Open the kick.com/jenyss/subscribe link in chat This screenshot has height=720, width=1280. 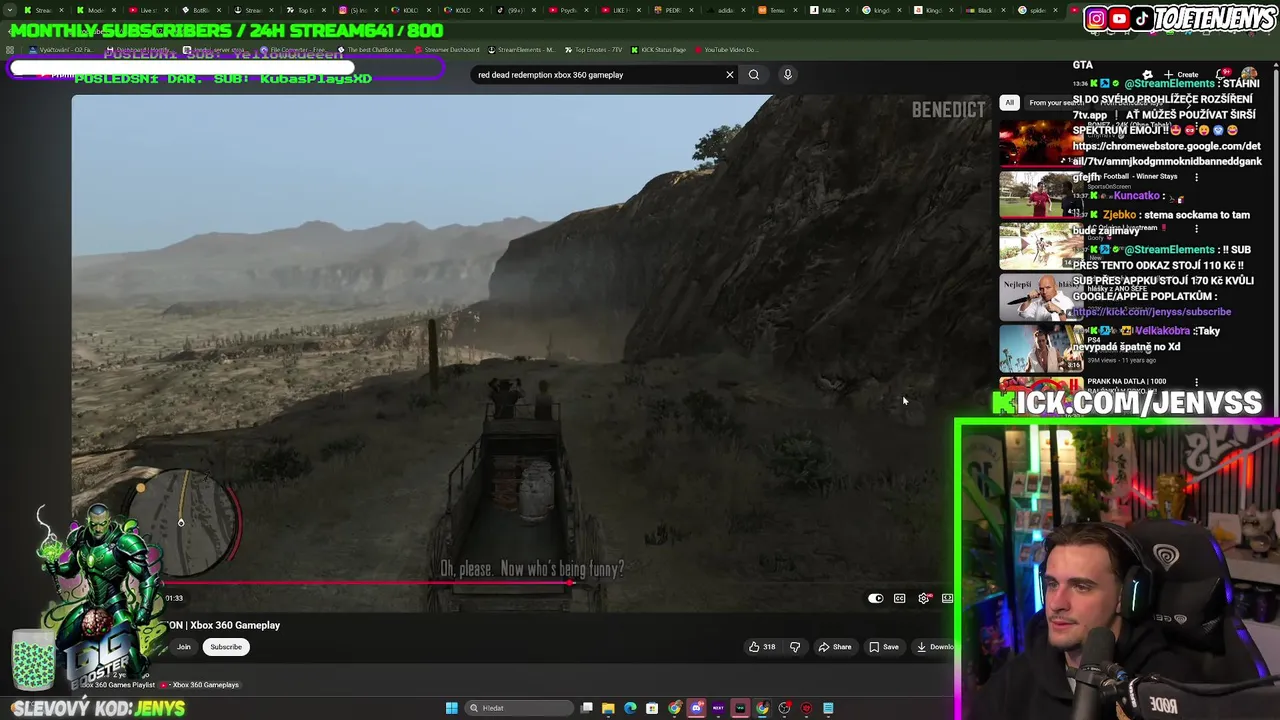point(1152,312)
